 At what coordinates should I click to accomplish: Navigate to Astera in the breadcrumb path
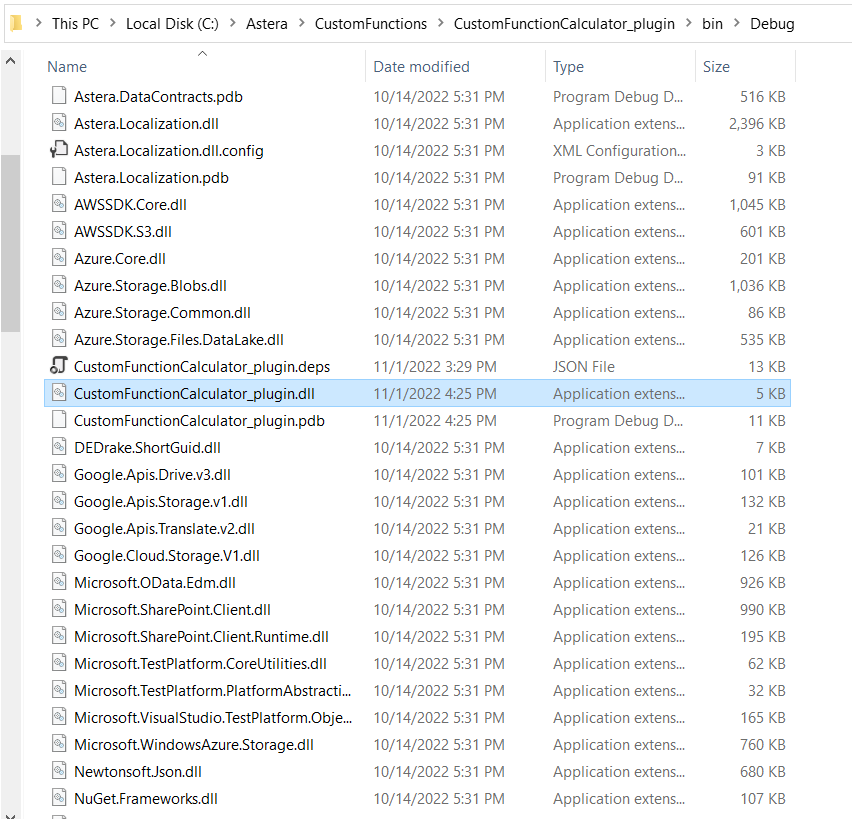click(266, 23)
